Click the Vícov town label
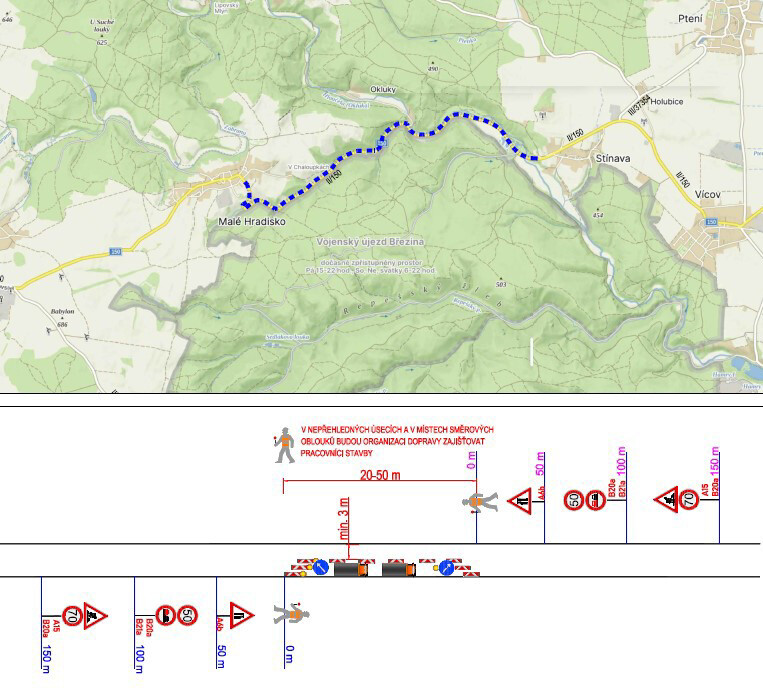 coord(708,195)
